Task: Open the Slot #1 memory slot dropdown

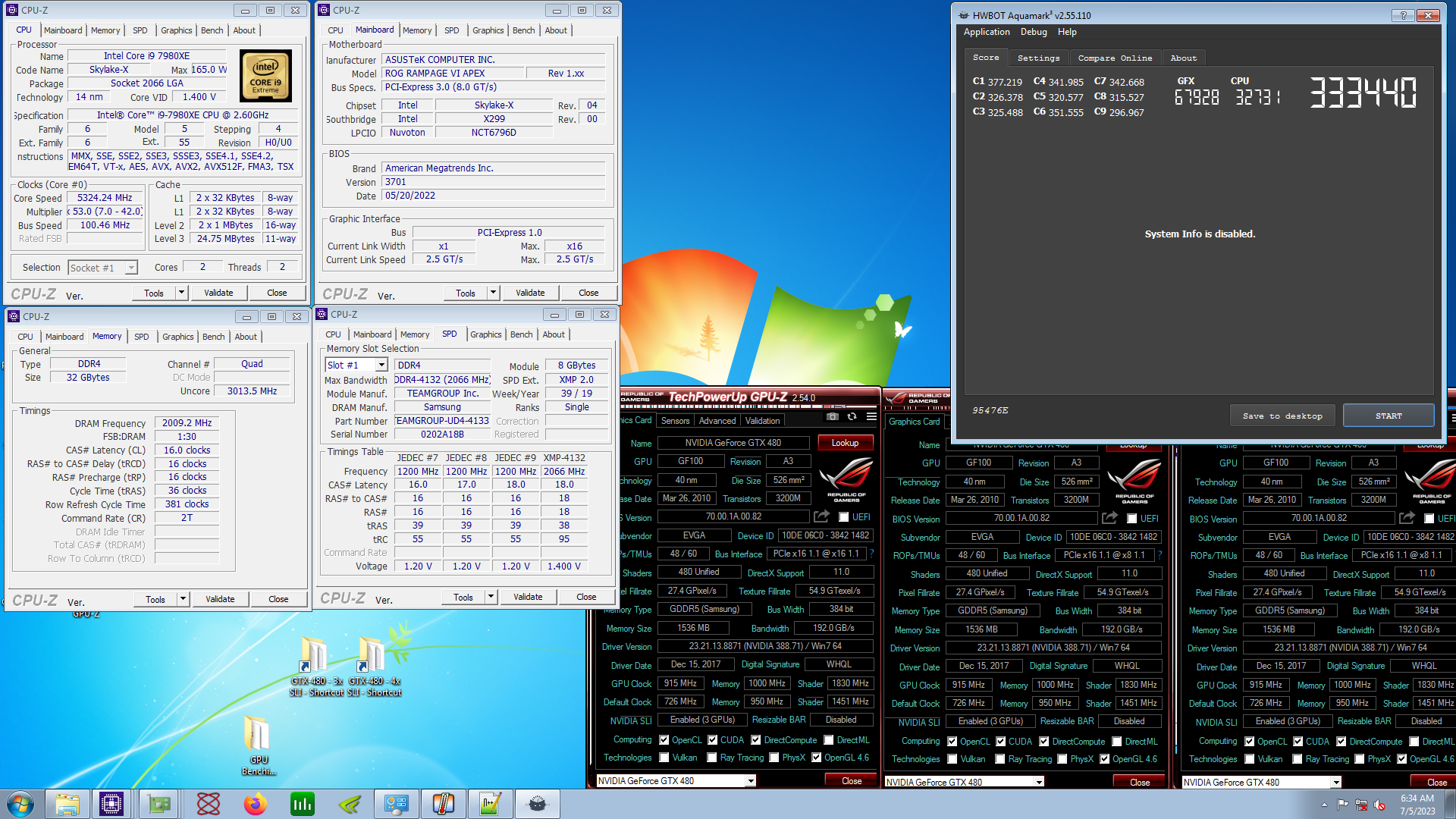Action: [x=381, y=366]
